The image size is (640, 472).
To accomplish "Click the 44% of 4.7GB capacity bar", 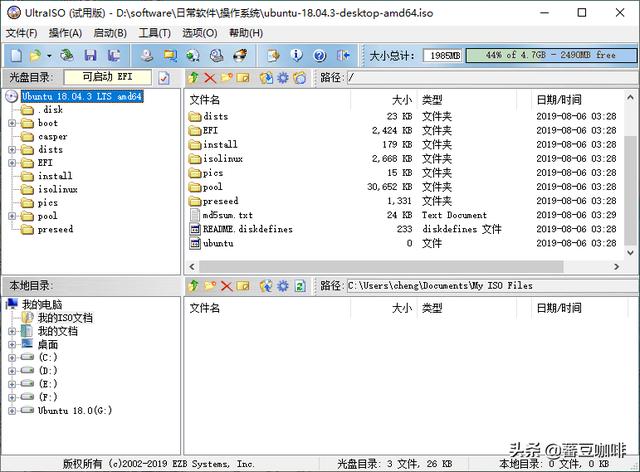I will click(x=551, y=55).
